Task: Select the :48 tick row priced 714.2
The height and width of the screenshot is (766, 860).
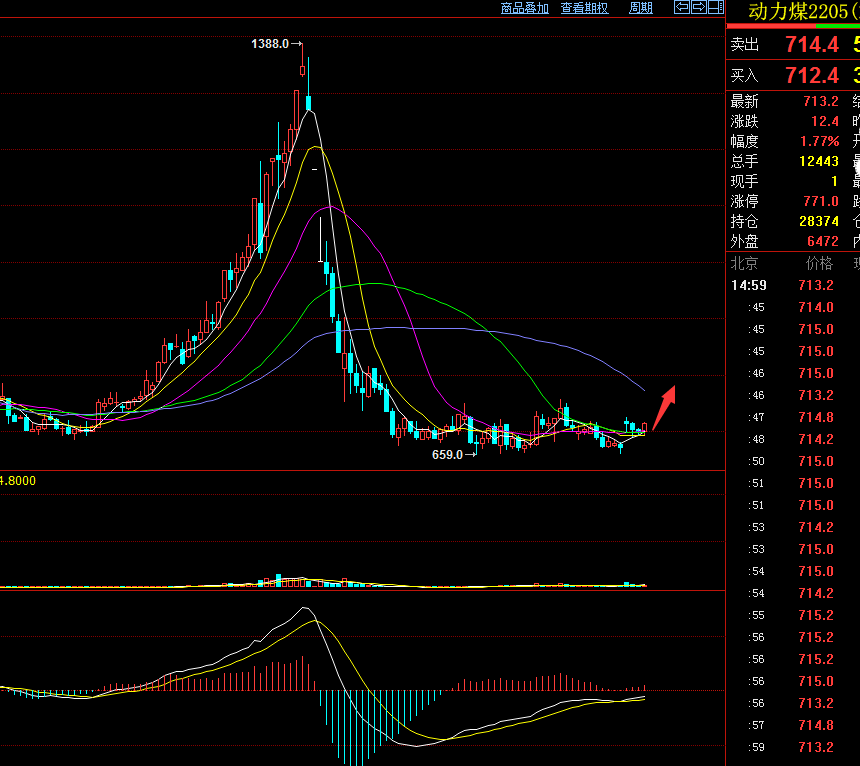Action: [793, 439]
